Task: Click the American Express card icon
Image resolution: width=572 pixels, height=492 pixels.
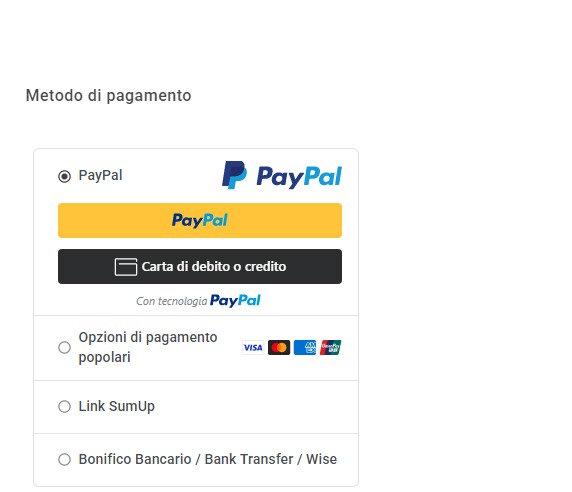Action: click(x=305, y=348)
